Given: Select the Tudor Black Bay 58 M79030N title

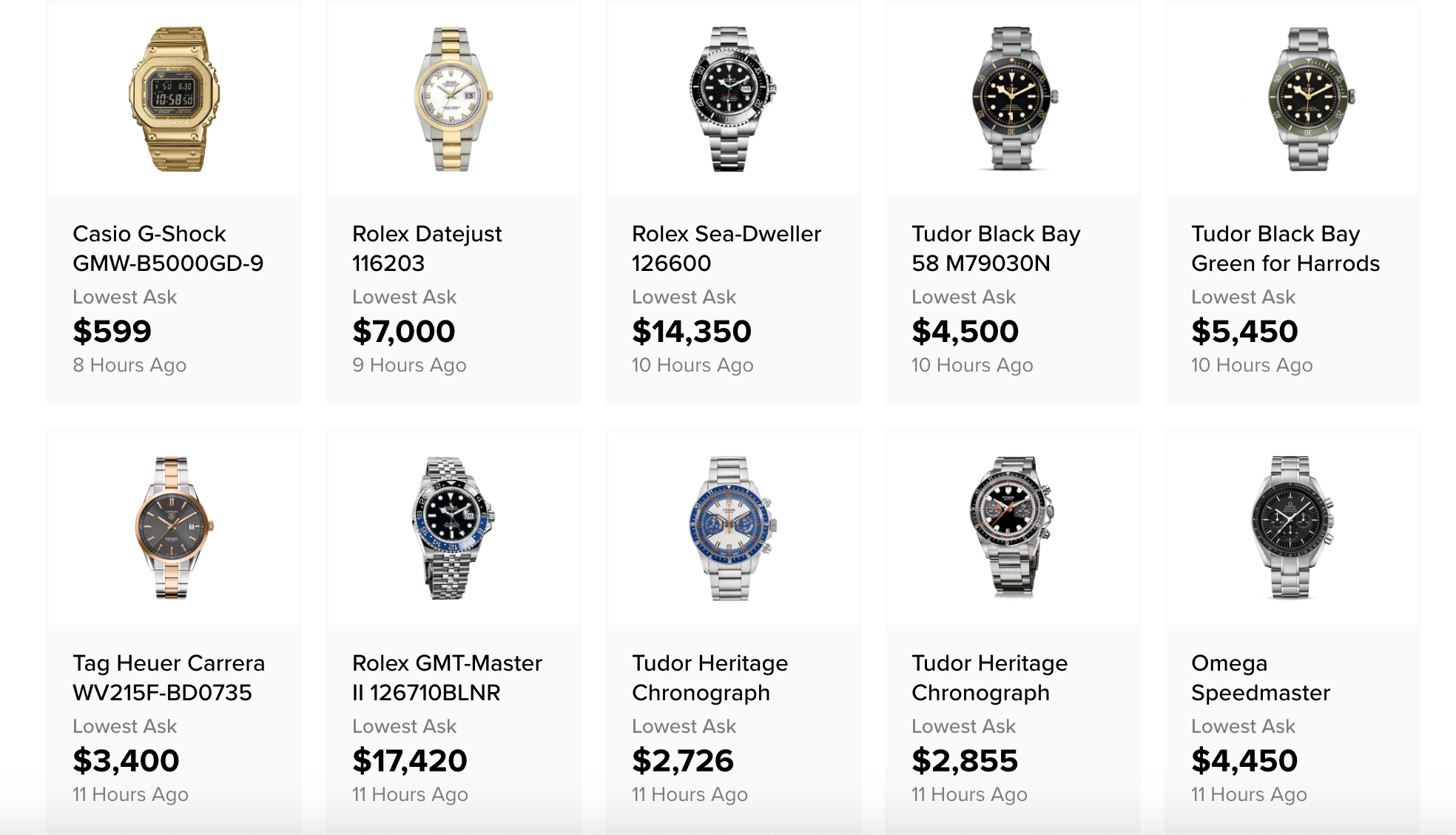Looking at the screenshot, I should [996, 249].
